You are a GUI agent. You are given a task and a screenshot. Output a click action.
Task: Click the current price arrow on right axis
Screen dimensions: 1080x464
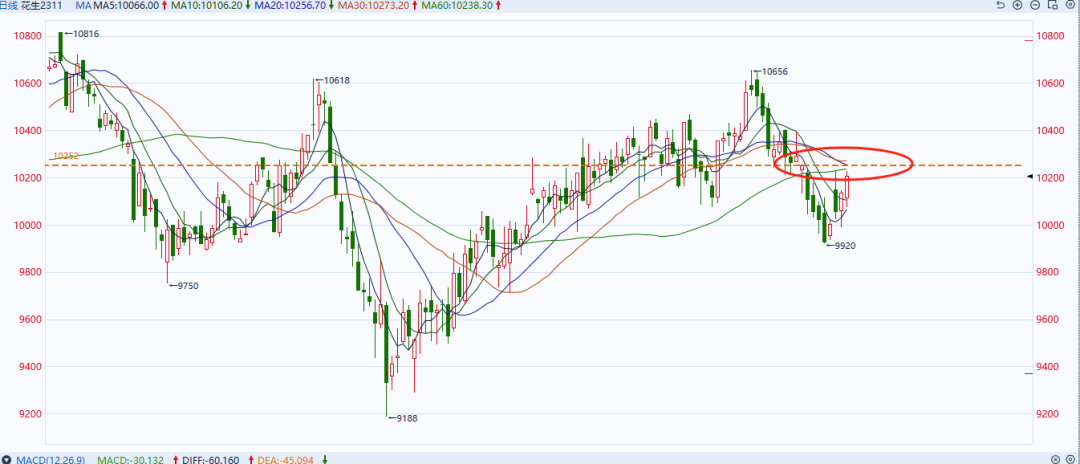tap(1029, 177)
